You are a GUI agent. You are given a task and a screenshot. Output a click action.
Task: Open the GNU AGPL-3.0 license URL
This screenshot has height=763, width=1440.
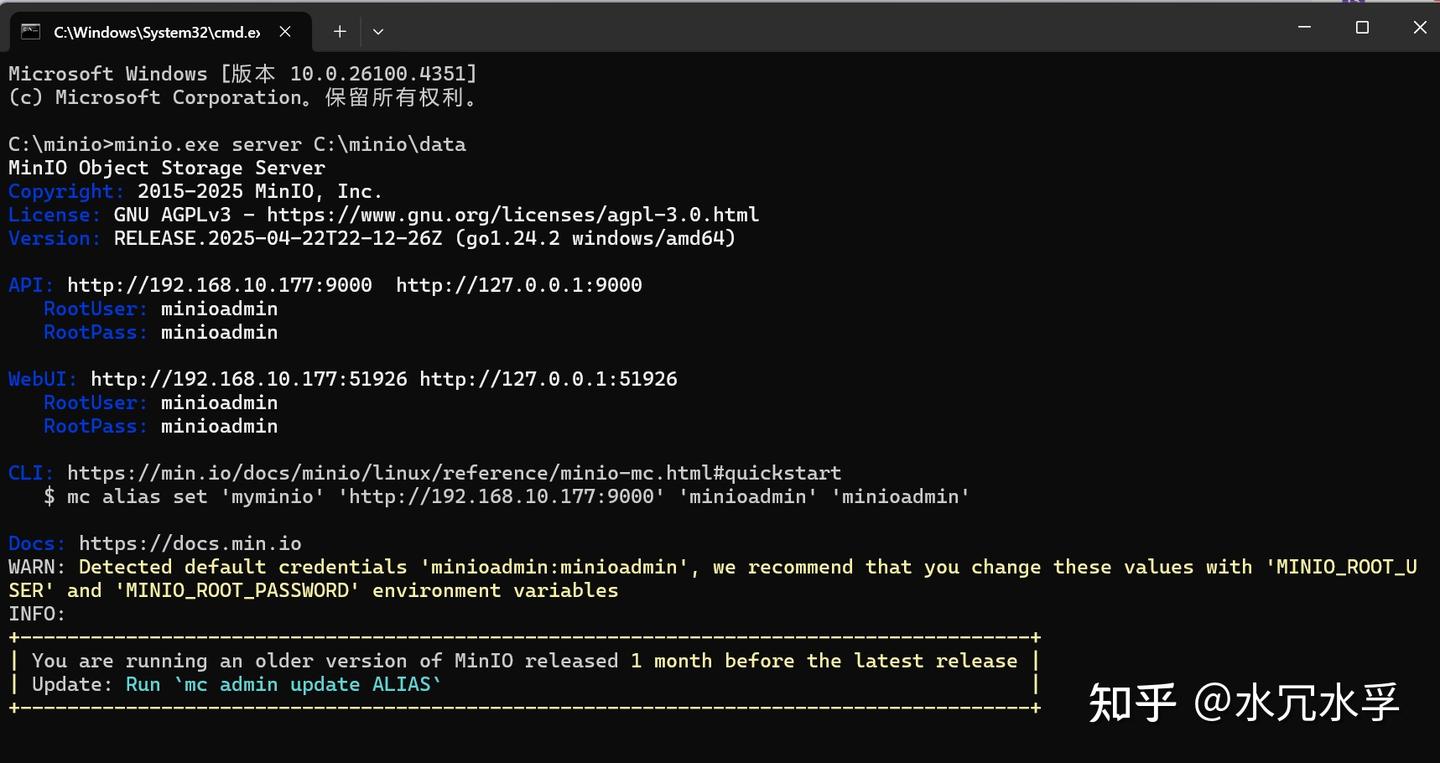512,215
